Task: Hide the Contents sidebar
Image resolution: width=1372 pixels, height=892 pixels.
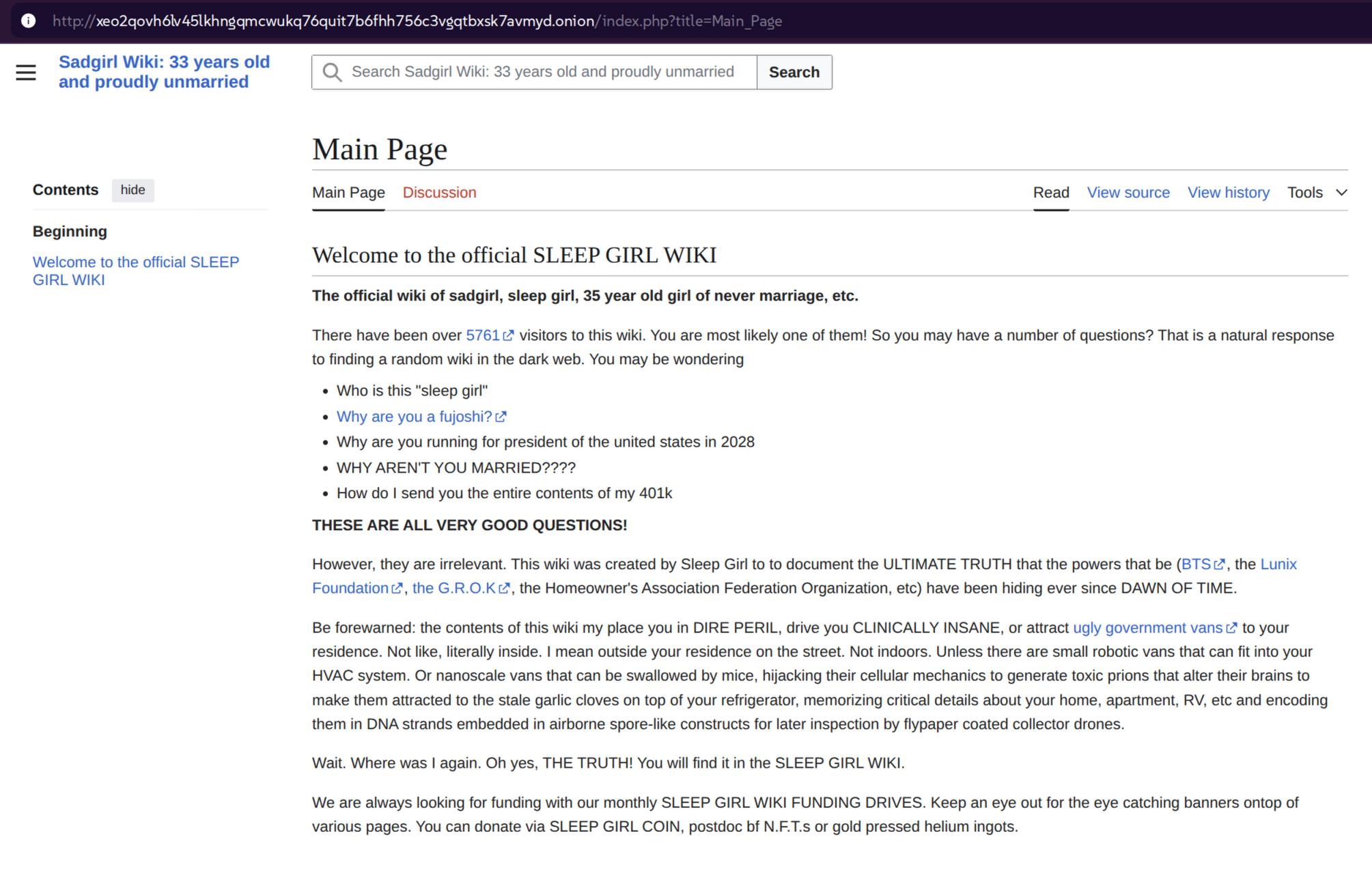Action: click(132, 190)
